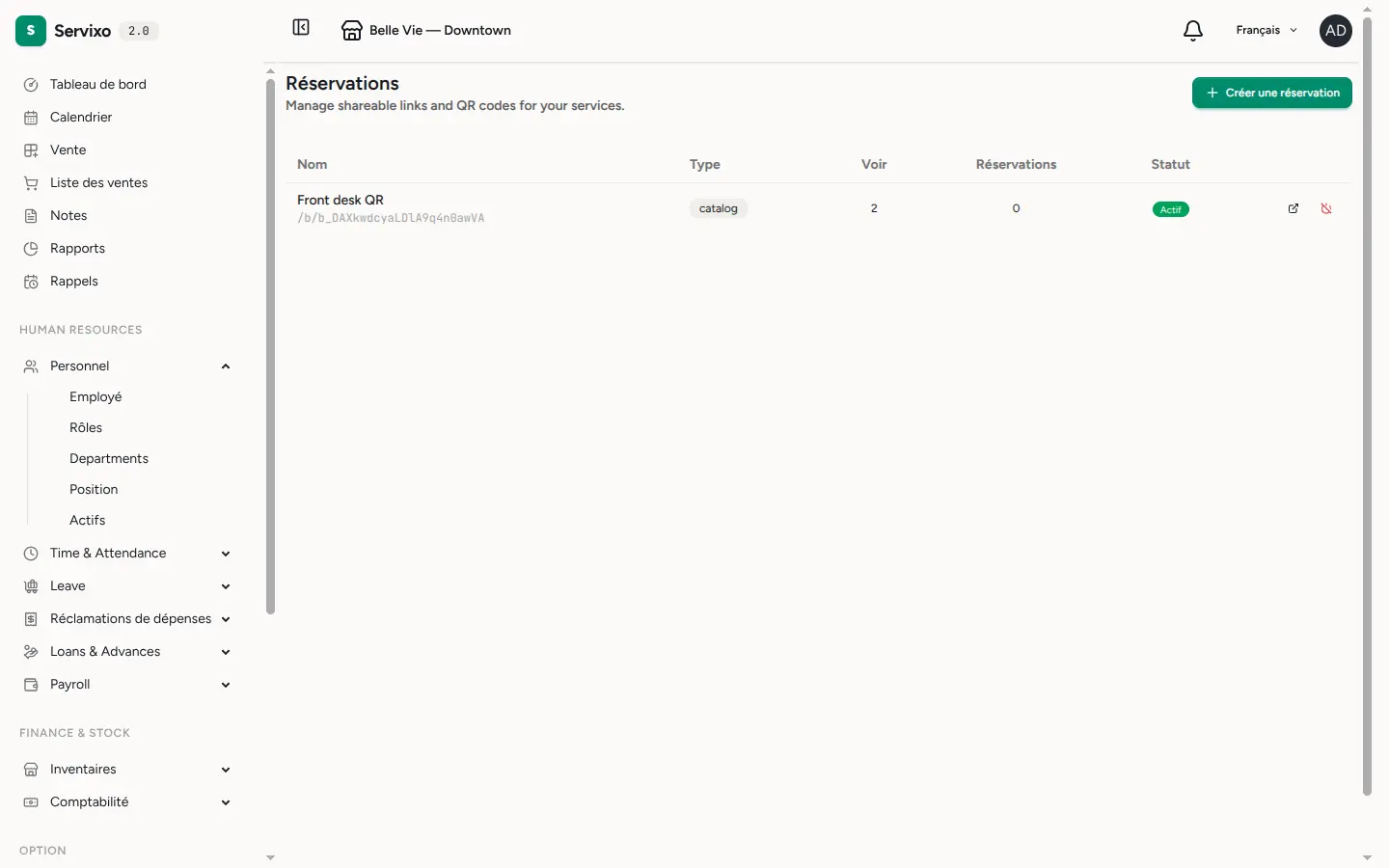Click the Servixo logo icon
The image size is (1389, 868).
point(31,31)
